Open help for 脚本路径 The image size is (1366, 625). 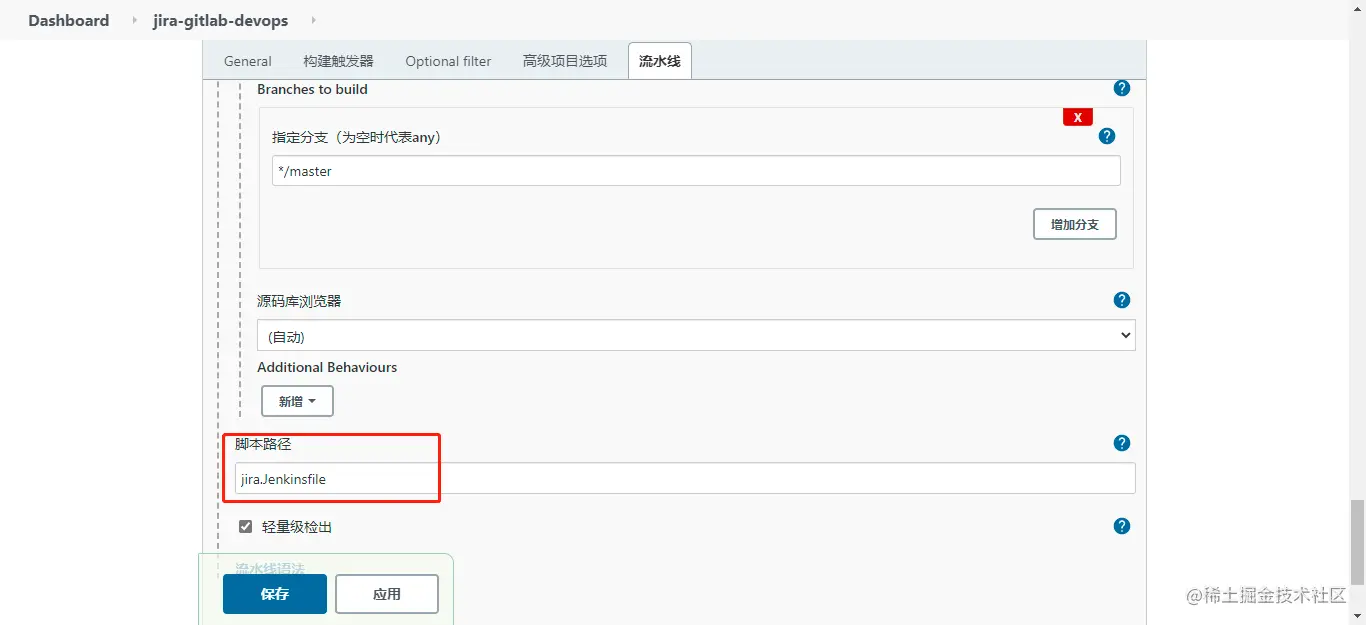[x=1122, y=443]
